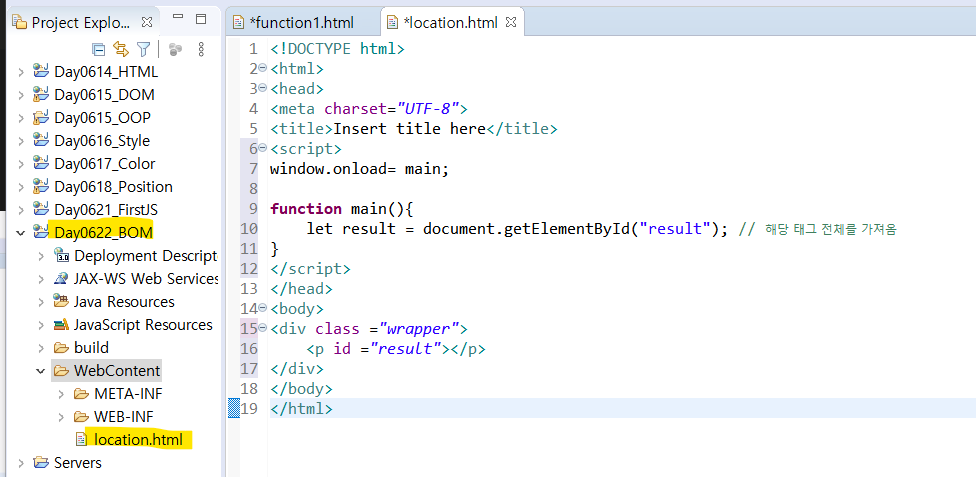Click the WEB-INF folder icon
The image size is (976, 477).
tap(82, 417)
